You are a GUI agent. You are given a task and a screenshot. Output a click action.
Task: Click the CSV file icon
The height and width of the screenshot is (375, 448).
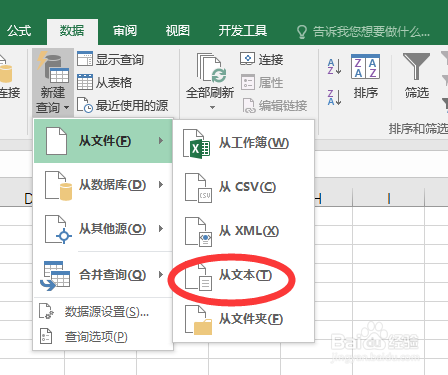[198, 188]
